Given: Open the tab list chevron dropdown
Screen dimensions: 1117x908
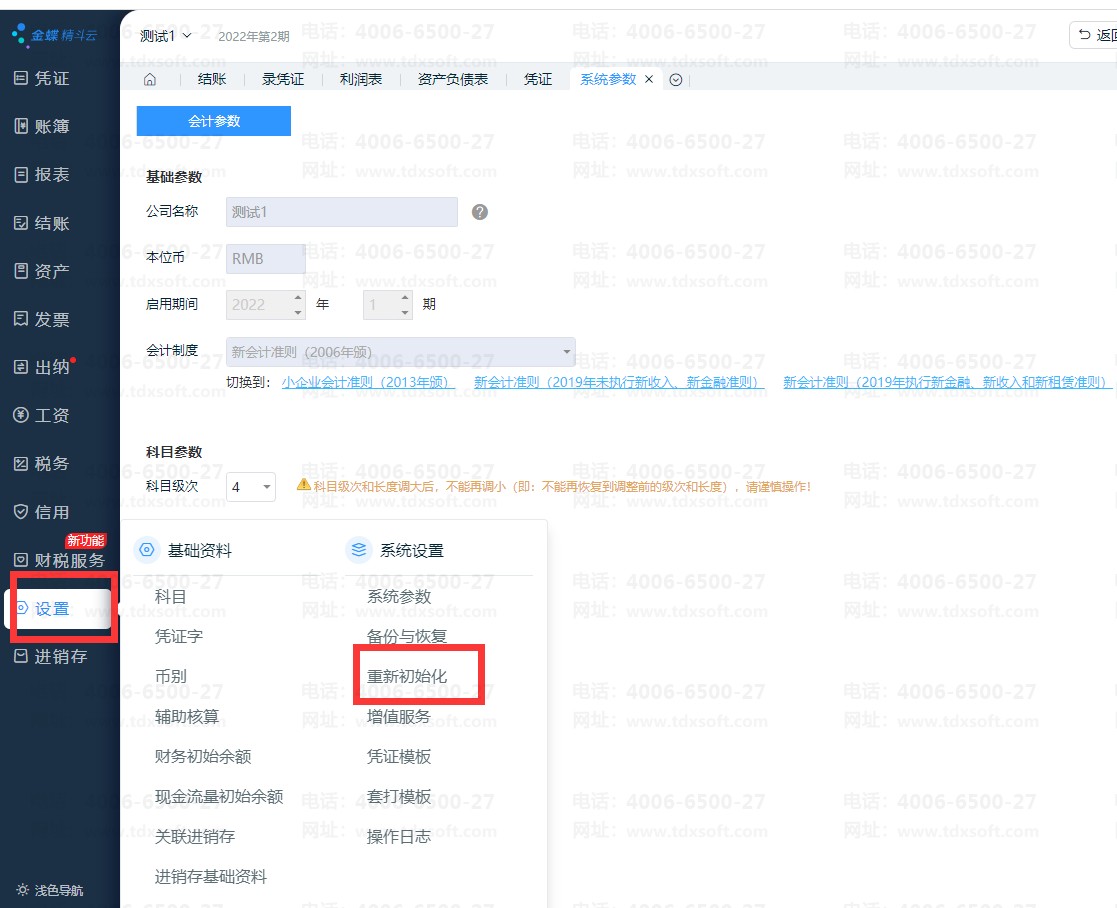Looking at the screenshot, I should pyautogui.click(x=676, y=80).
